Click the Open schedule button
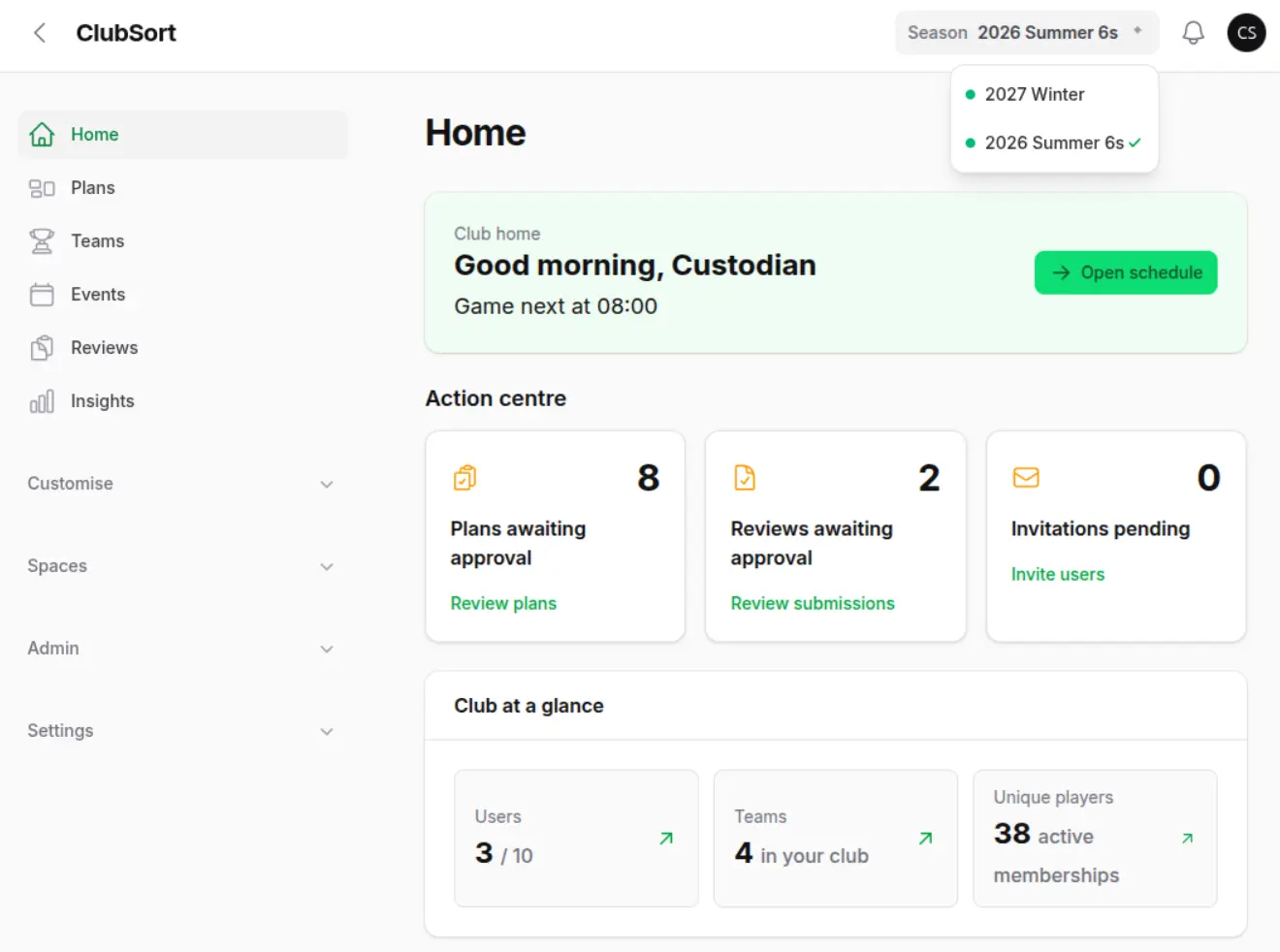This screenshot has height=952, width=1280. coord(1126,272)
